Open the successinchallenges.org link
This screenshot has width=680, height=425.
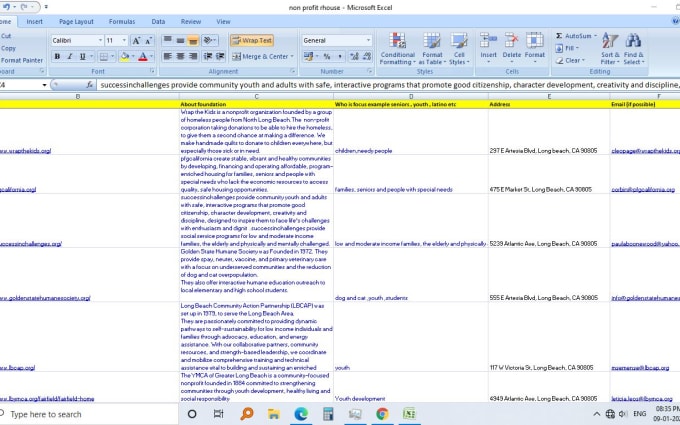point(31,244)
